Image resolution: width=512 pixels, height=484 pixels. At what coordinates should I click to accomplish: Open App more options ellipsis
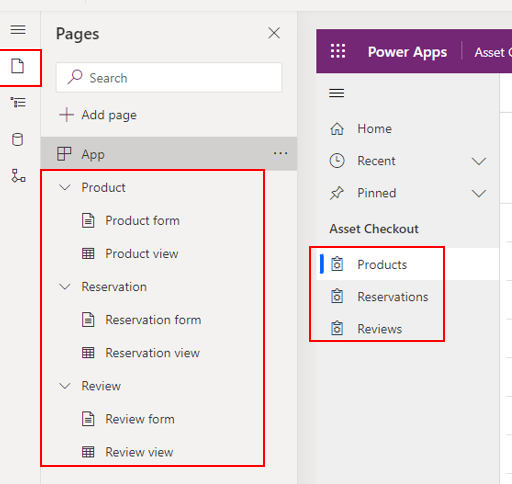click(280, 153)
